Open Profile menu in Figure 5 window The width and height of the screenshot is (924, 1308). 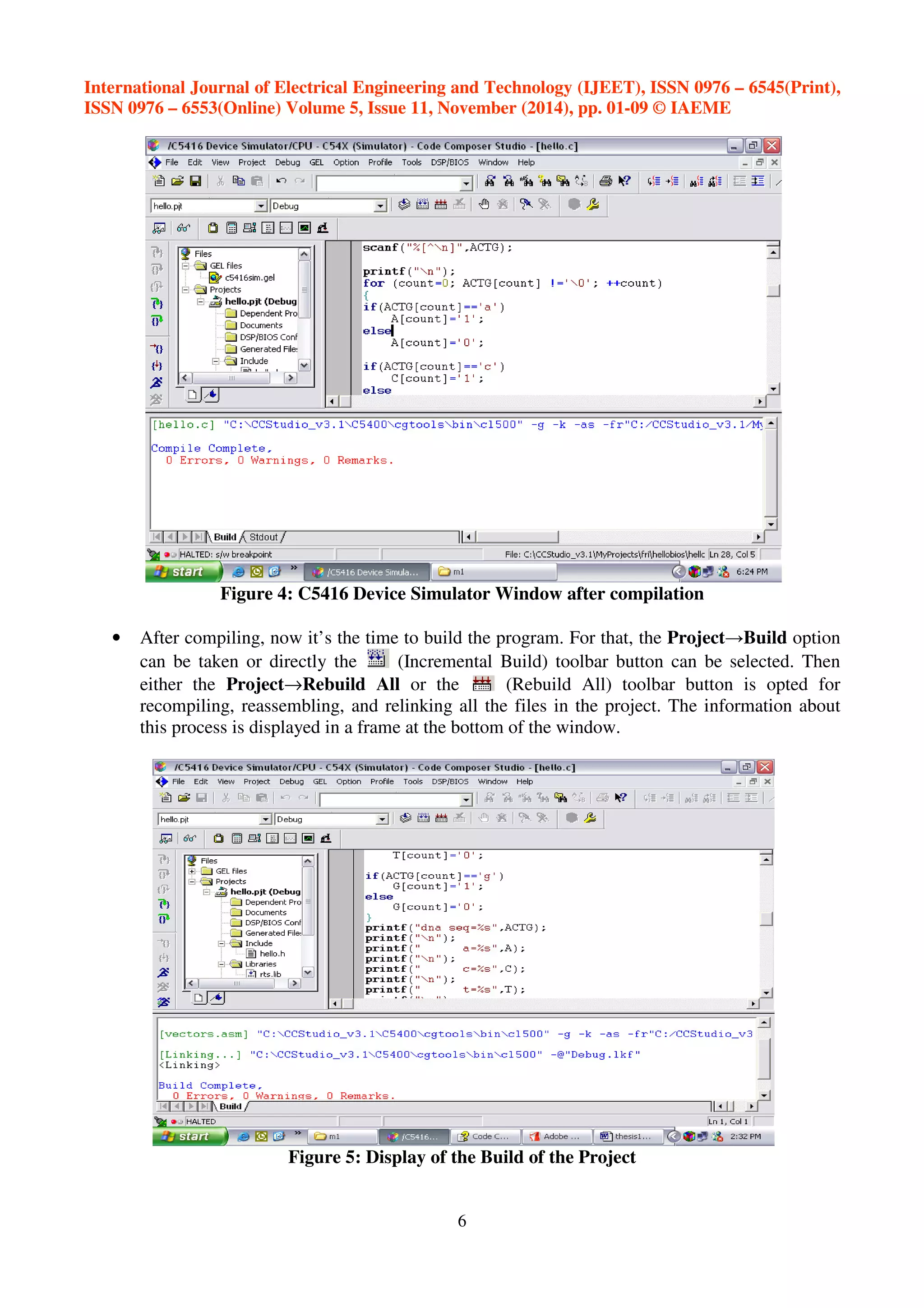click(382, 782)
